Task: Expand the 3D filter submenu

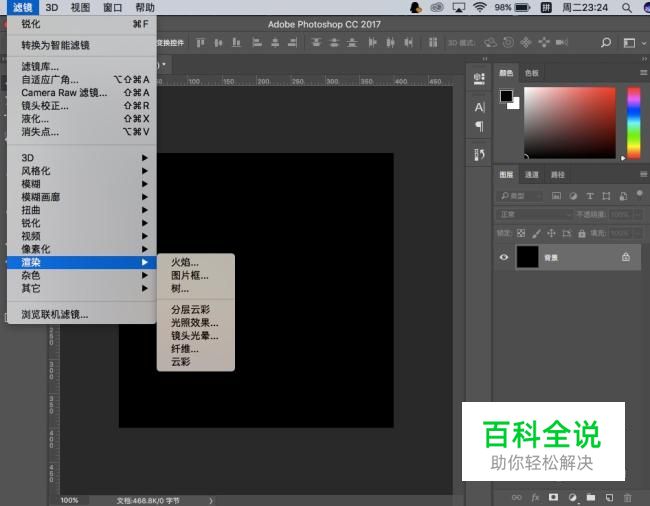Action: (x=82, y=157)
